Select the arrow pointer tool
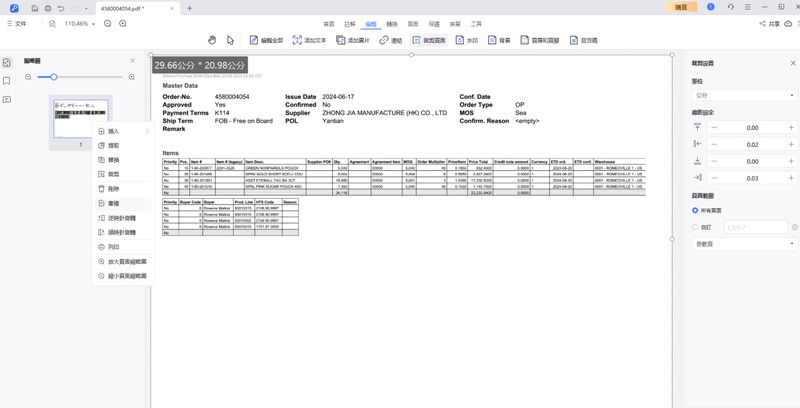The image size is (800, 408). [x=230, y=40]
